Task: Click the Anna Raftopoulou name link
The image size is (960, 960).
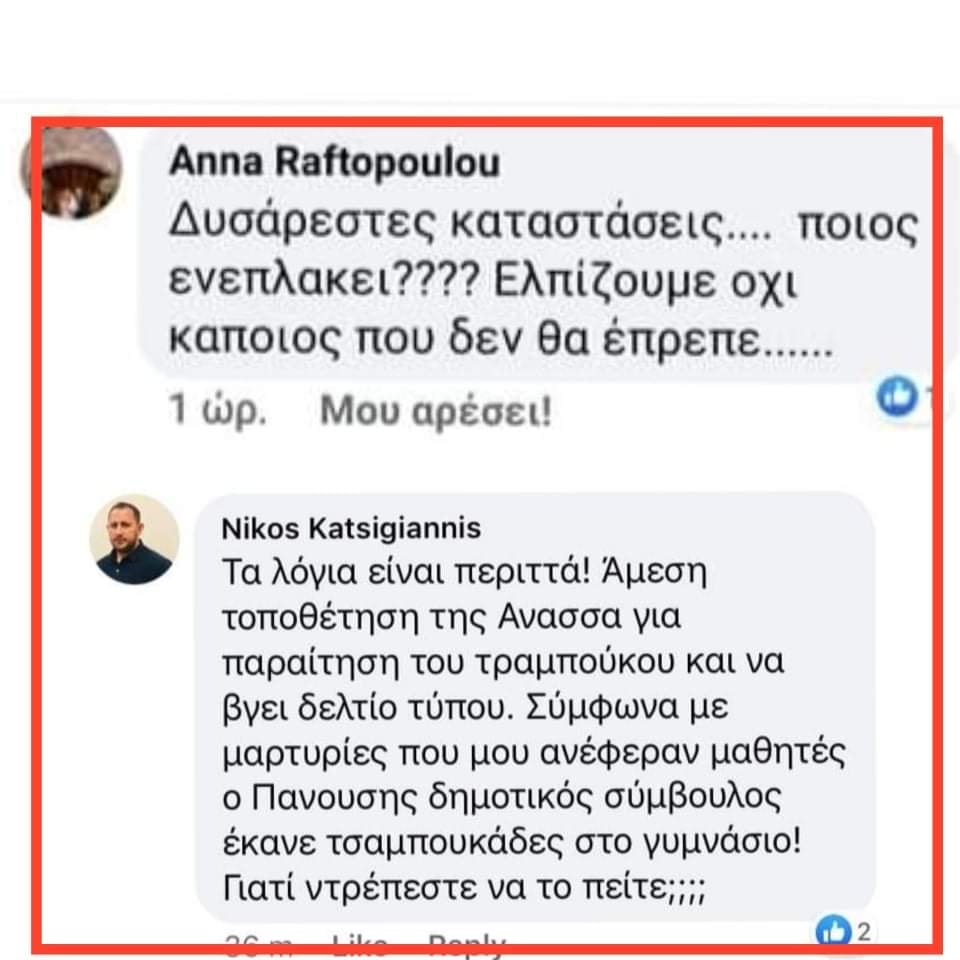Action: [334, 162]
